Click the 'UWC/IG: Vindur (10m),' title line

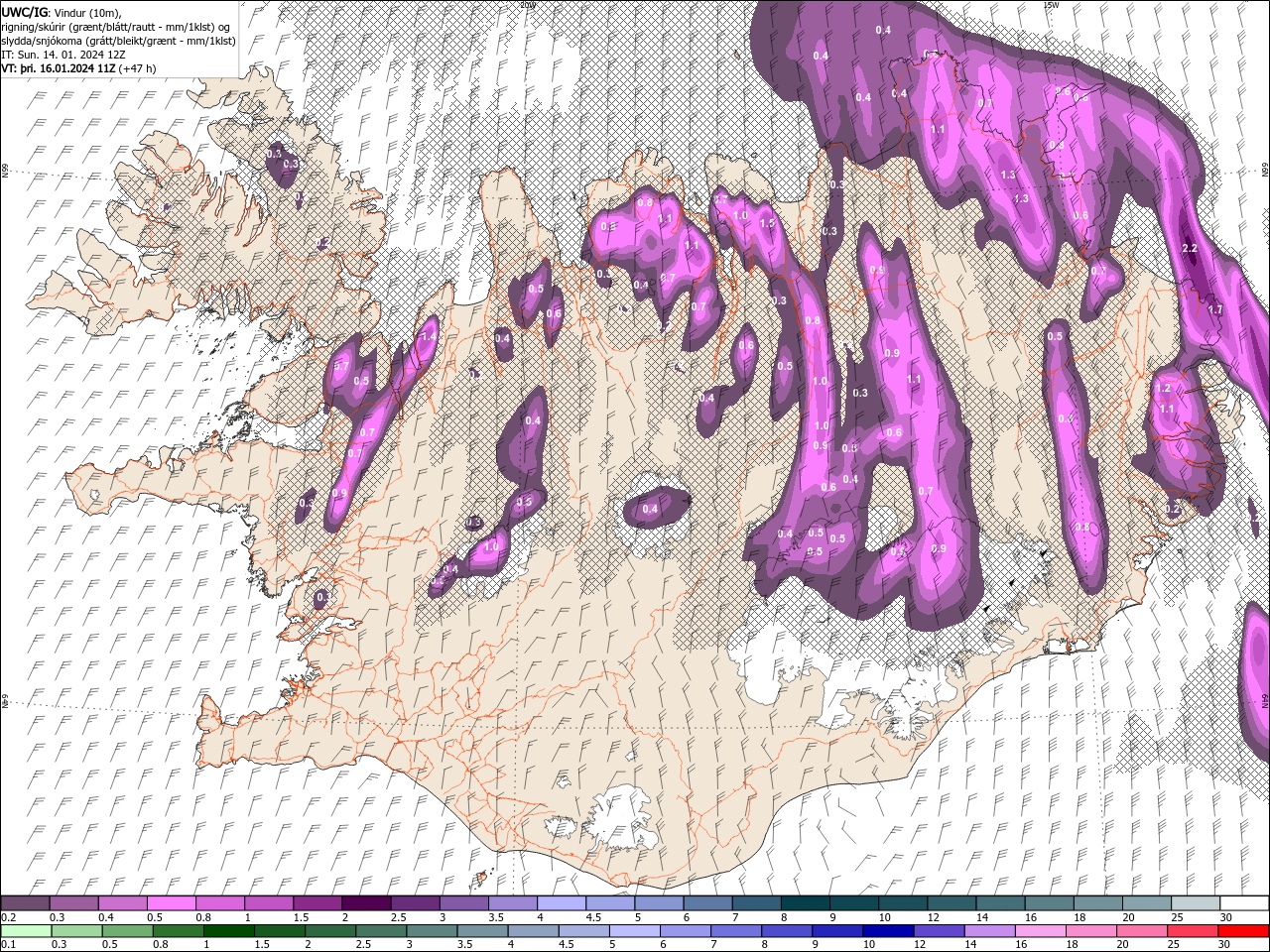point(61,12)
